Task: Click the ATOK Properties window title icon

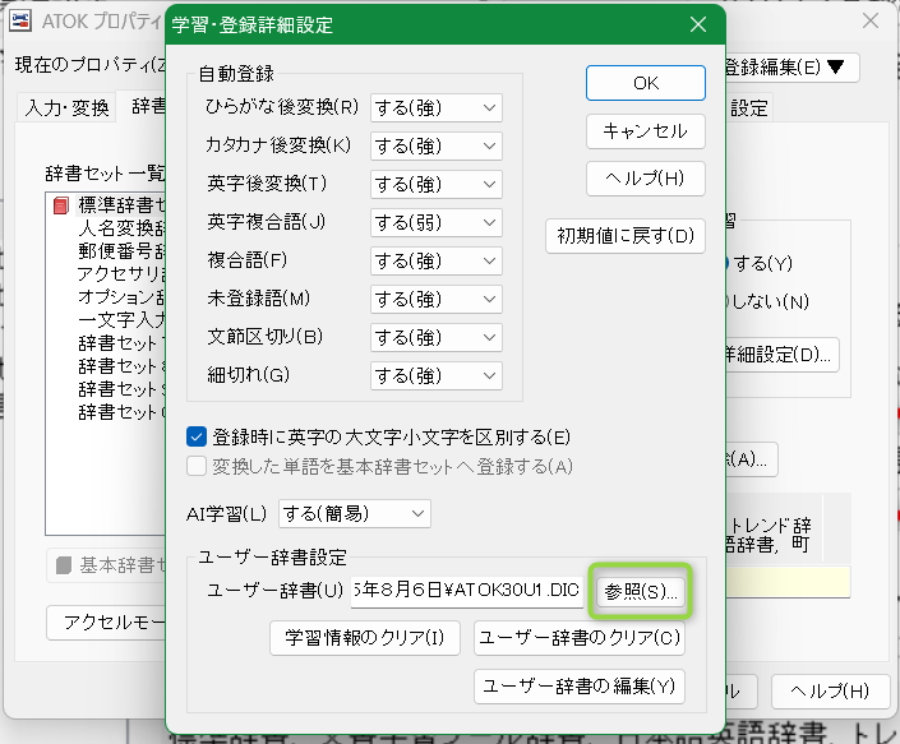Action: tap(21, 21)
